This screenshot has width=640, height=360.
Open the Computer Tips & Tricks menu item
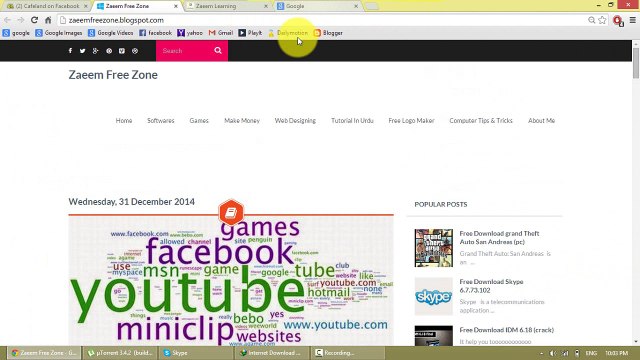(481, 120)
